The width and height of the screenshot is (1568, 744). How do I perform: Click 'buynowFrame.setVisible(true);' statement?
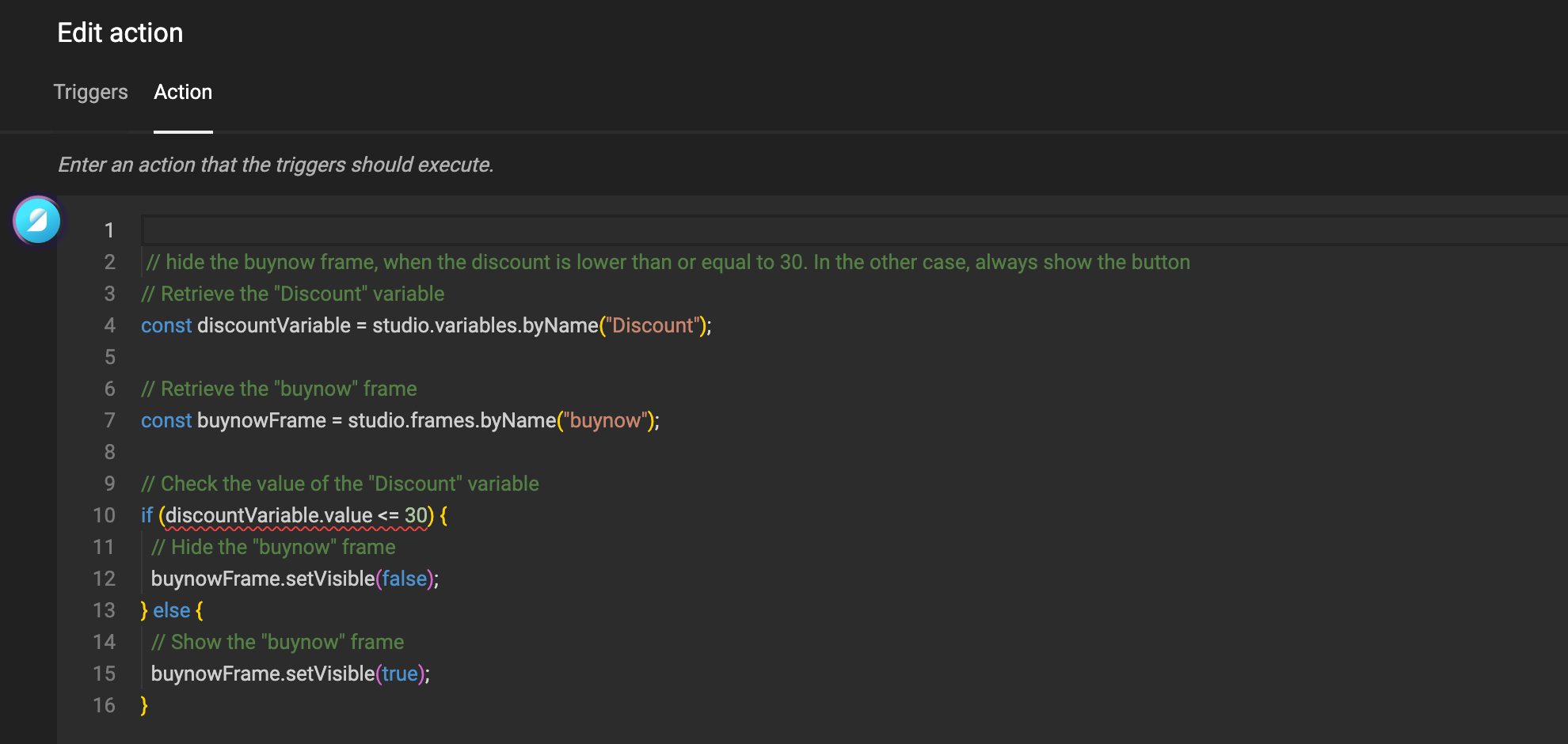click(290, 674)
